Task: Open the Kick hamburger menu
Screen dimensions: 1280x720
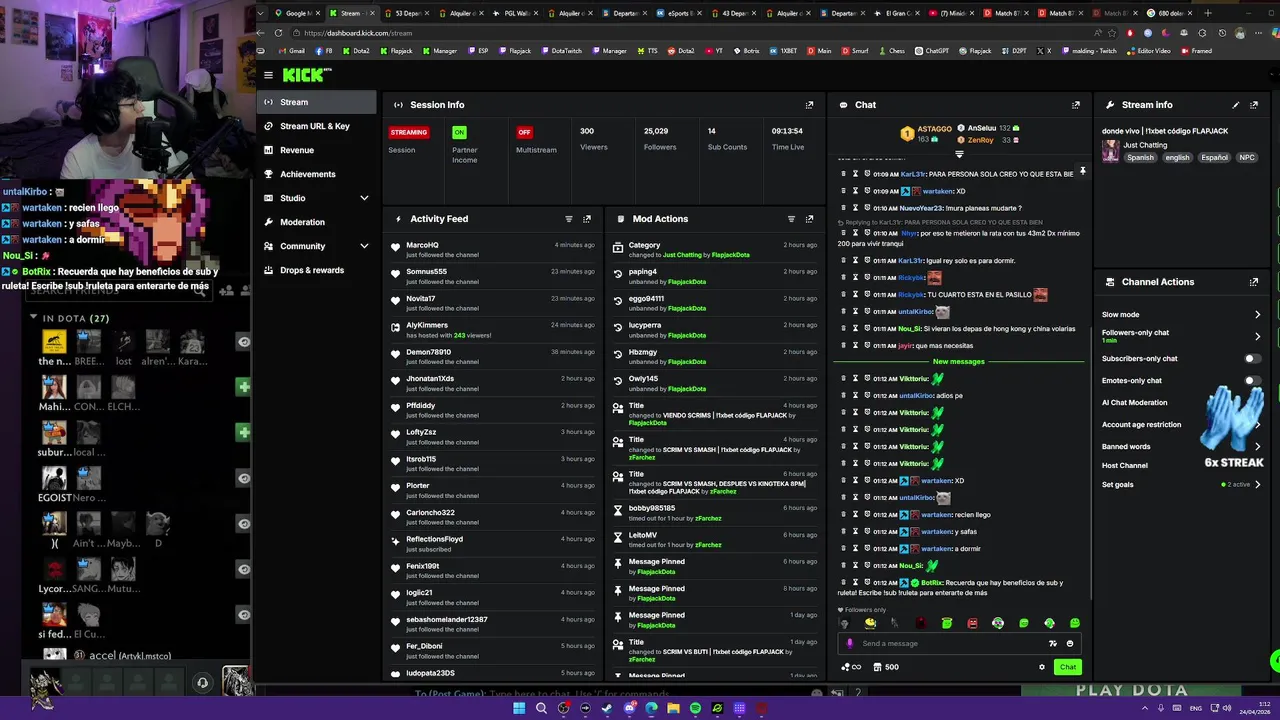Action: tap(268, 75)
